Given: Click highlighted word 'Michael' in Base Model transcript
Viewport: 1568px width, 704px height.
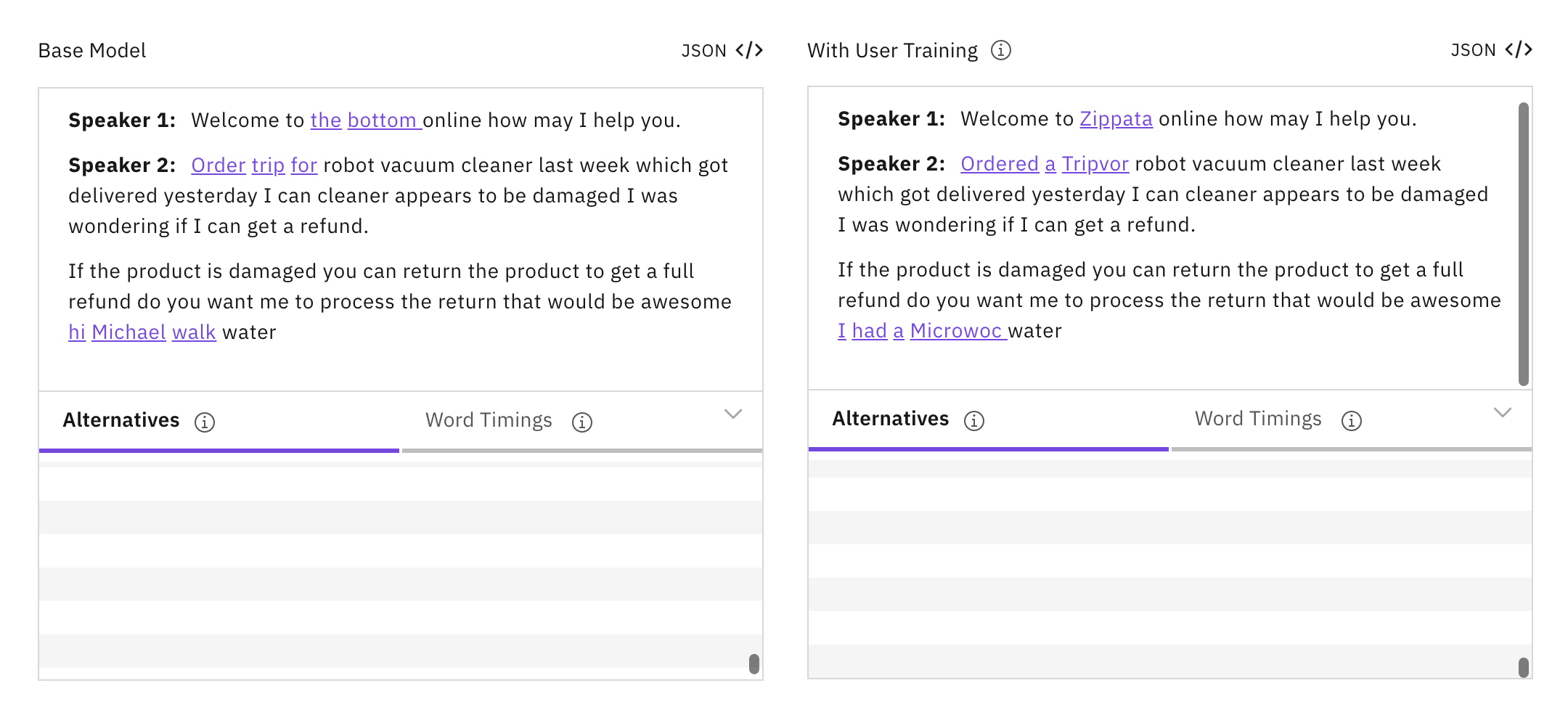Looking at the screenshot, I should pos(128,332).
